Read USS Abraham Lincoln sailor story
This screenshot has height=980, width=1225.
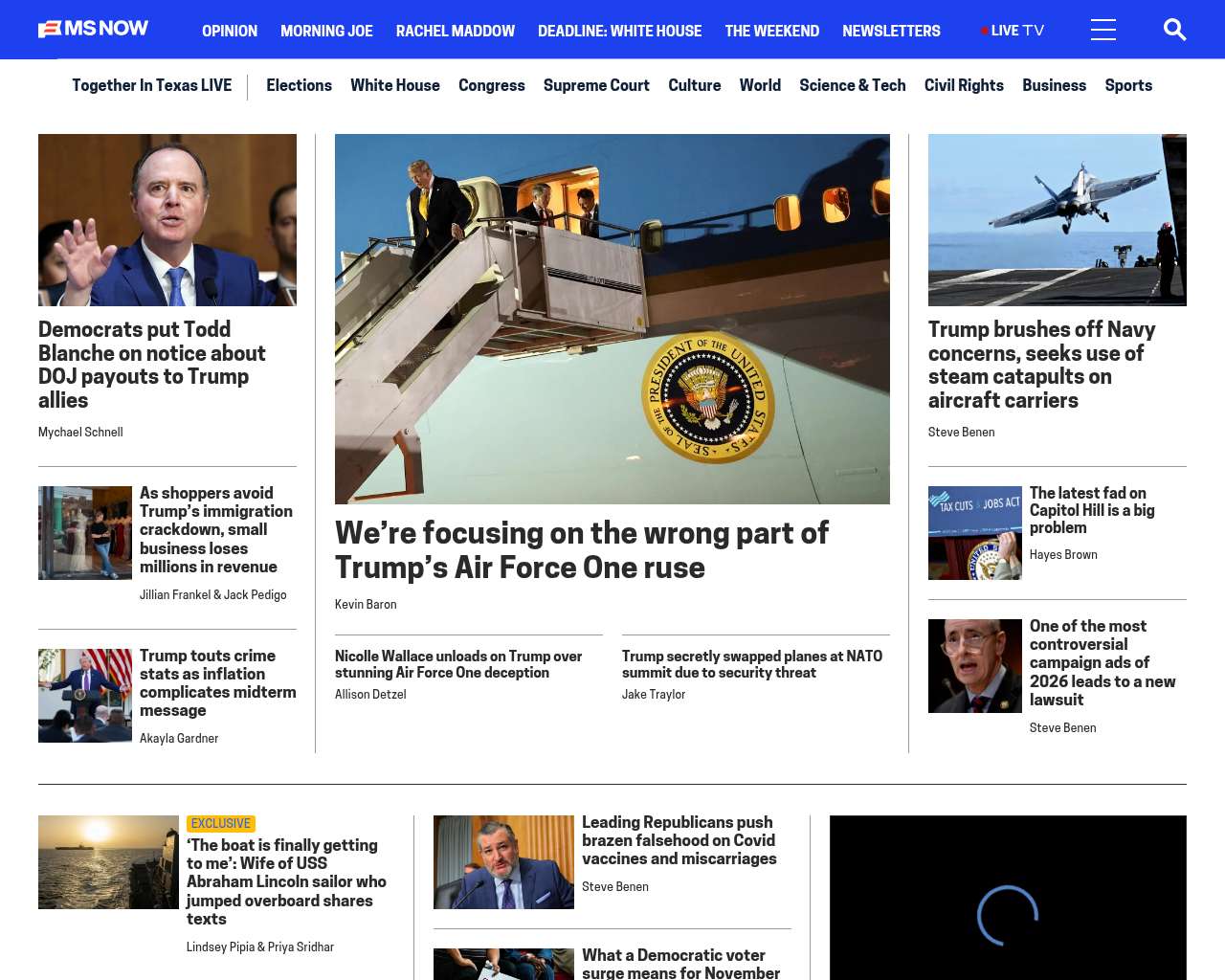[x=286, y=882]
